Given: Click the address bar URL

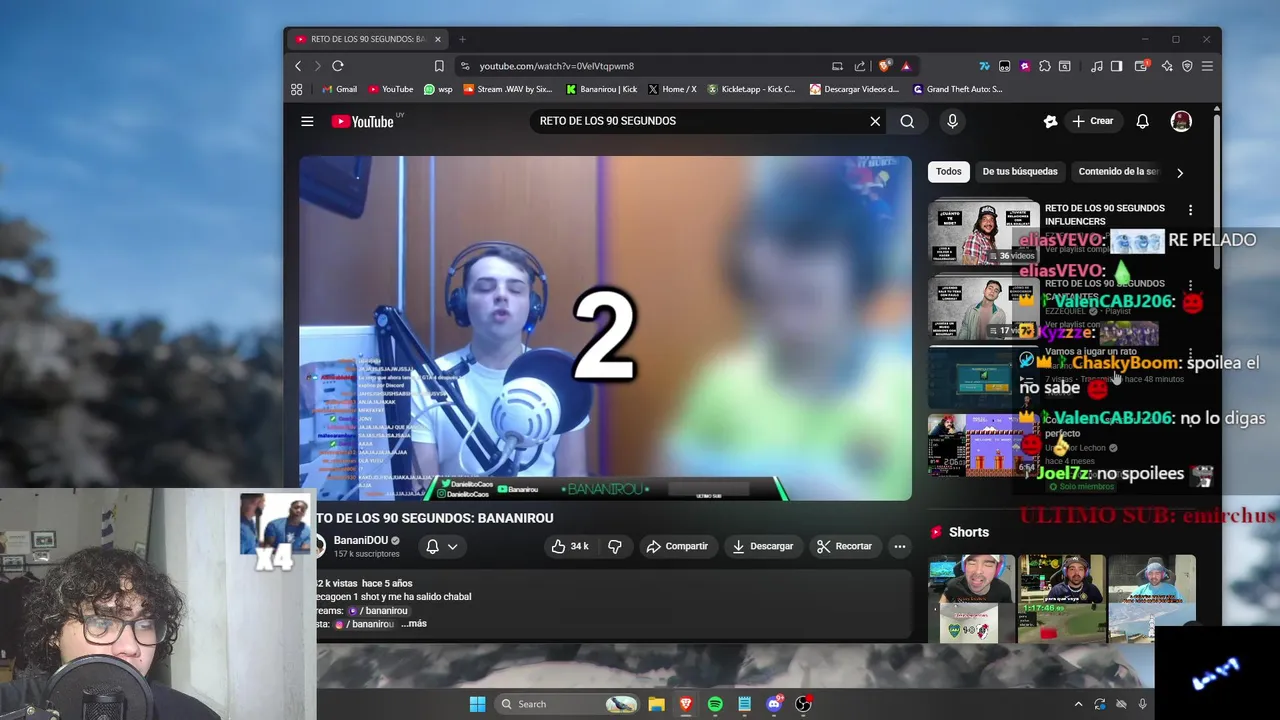Looking at the screenshot, I should (556, 66).
